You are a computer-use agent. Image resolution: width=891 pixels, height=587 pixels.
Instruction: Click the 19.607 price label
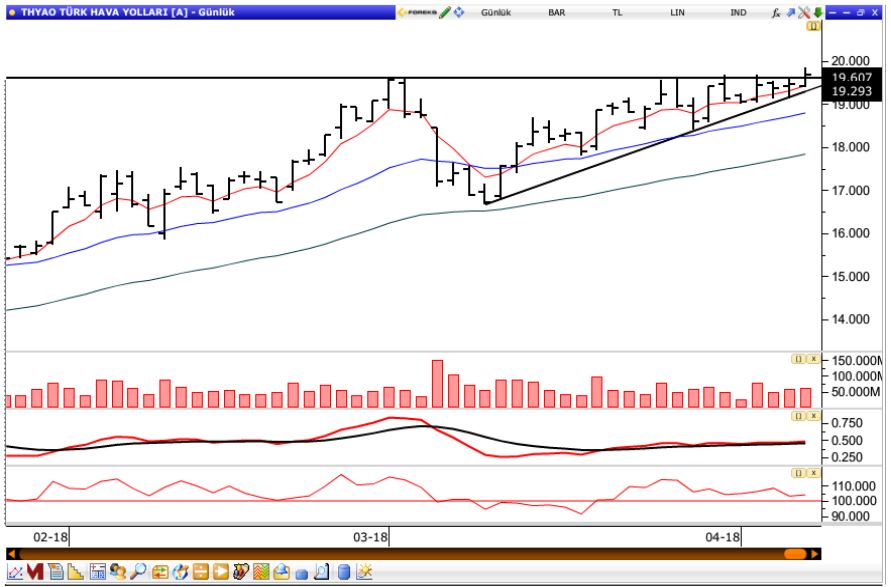click(x=851, y=78)
